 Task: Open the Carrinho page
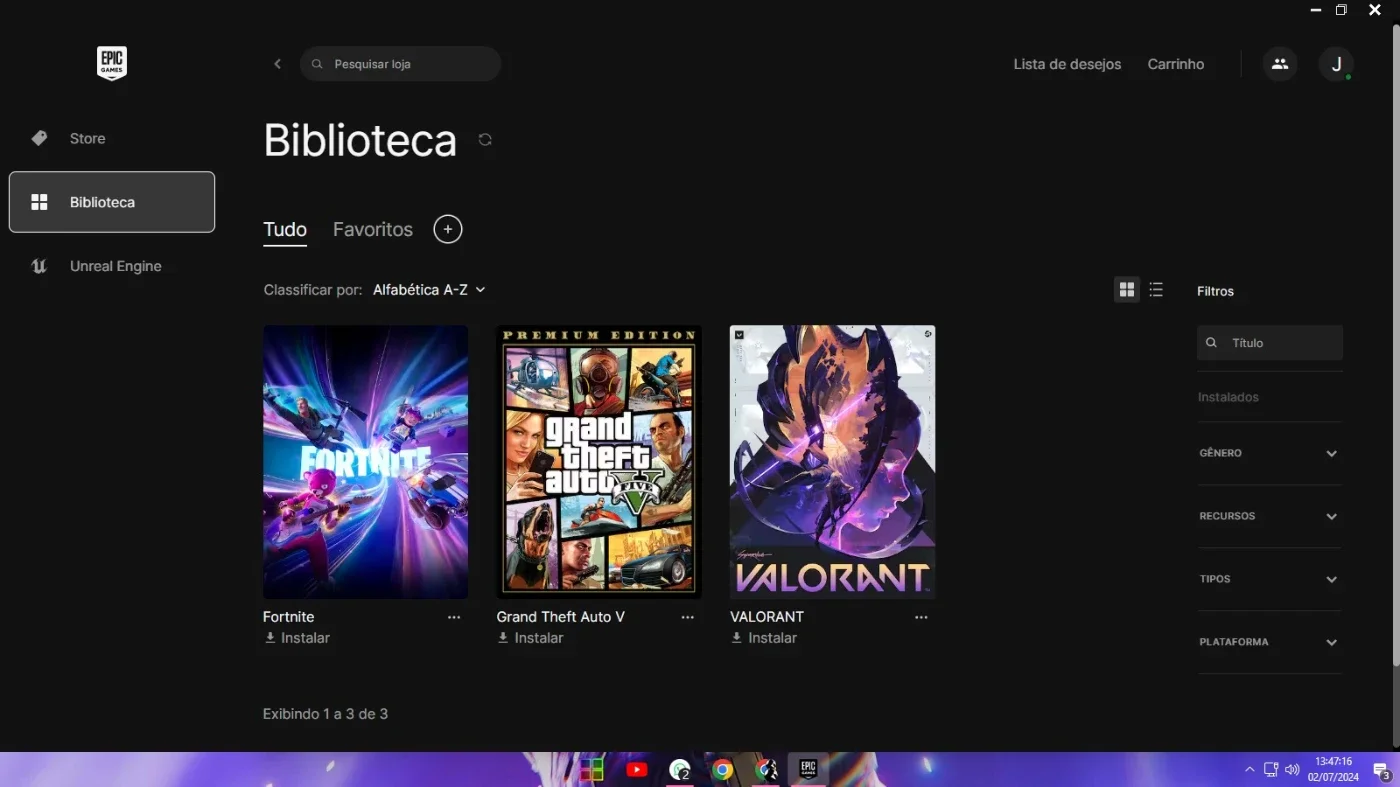1176,64
